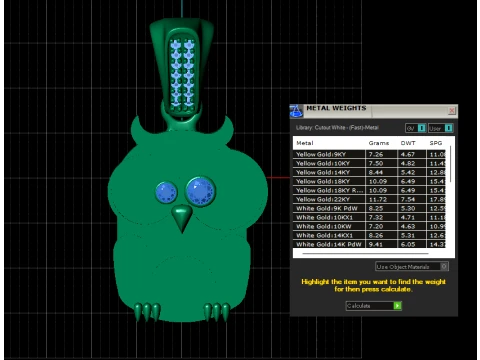Select the owl's smaller blue gemstone eye
Screen dimensions: 480x360
[166, 192]
